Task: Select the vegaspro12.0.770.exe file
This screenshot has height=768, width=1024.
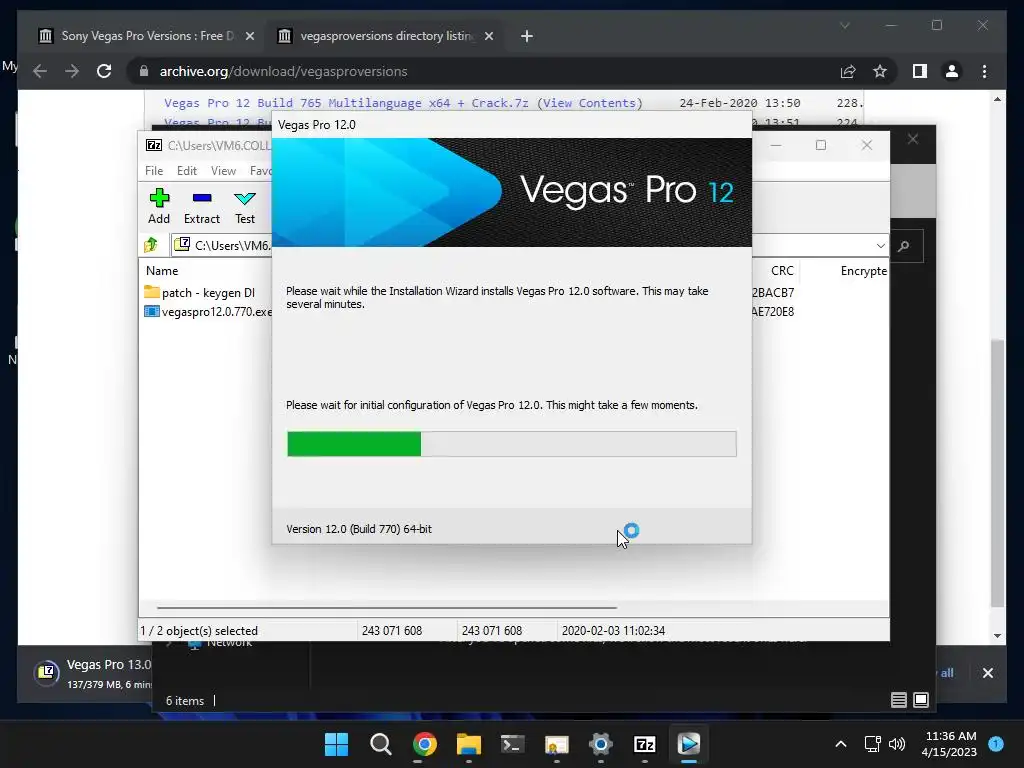Action: pyautogui.click(x=208, y=312)
